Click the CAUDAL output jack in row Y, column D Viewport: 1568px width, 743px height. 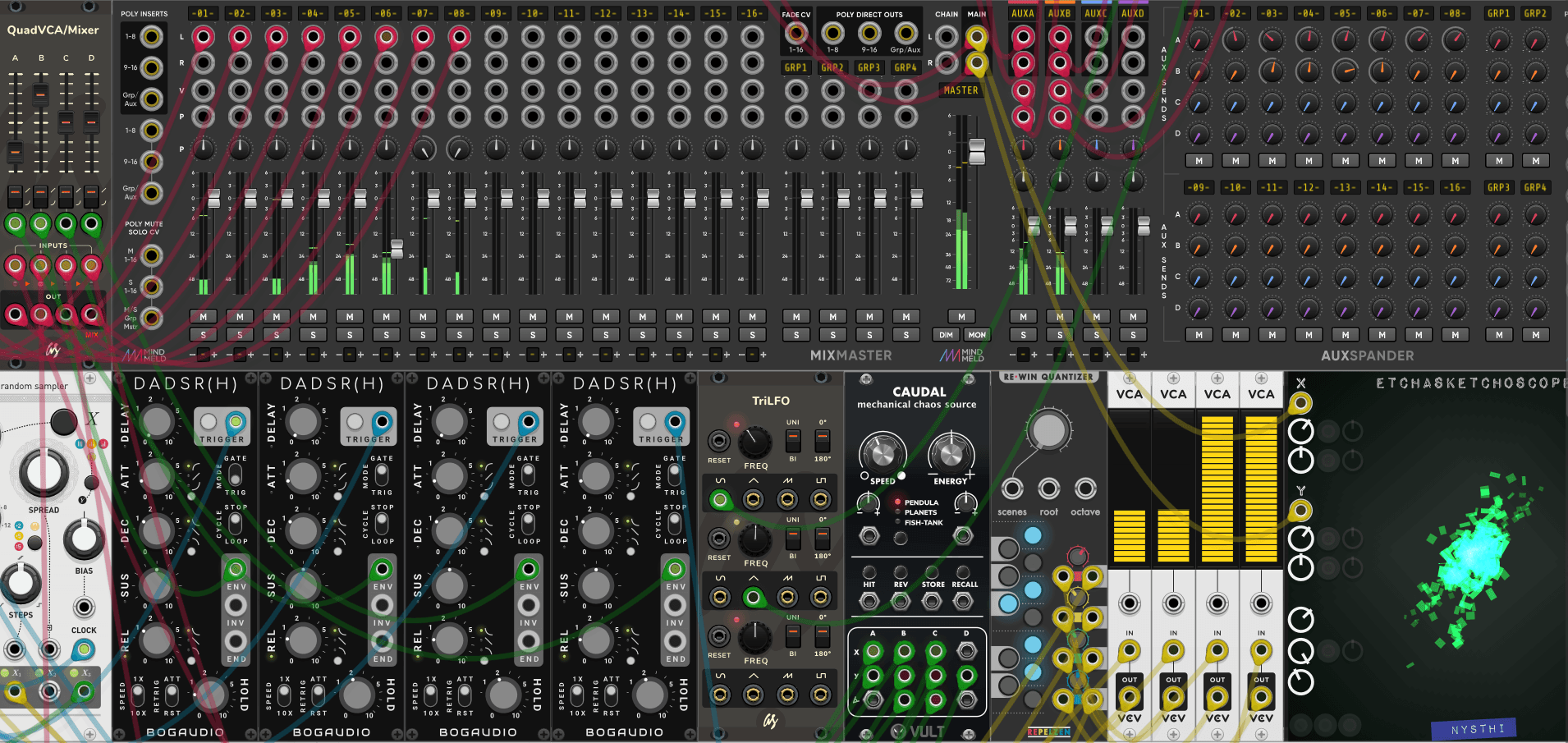967,676
